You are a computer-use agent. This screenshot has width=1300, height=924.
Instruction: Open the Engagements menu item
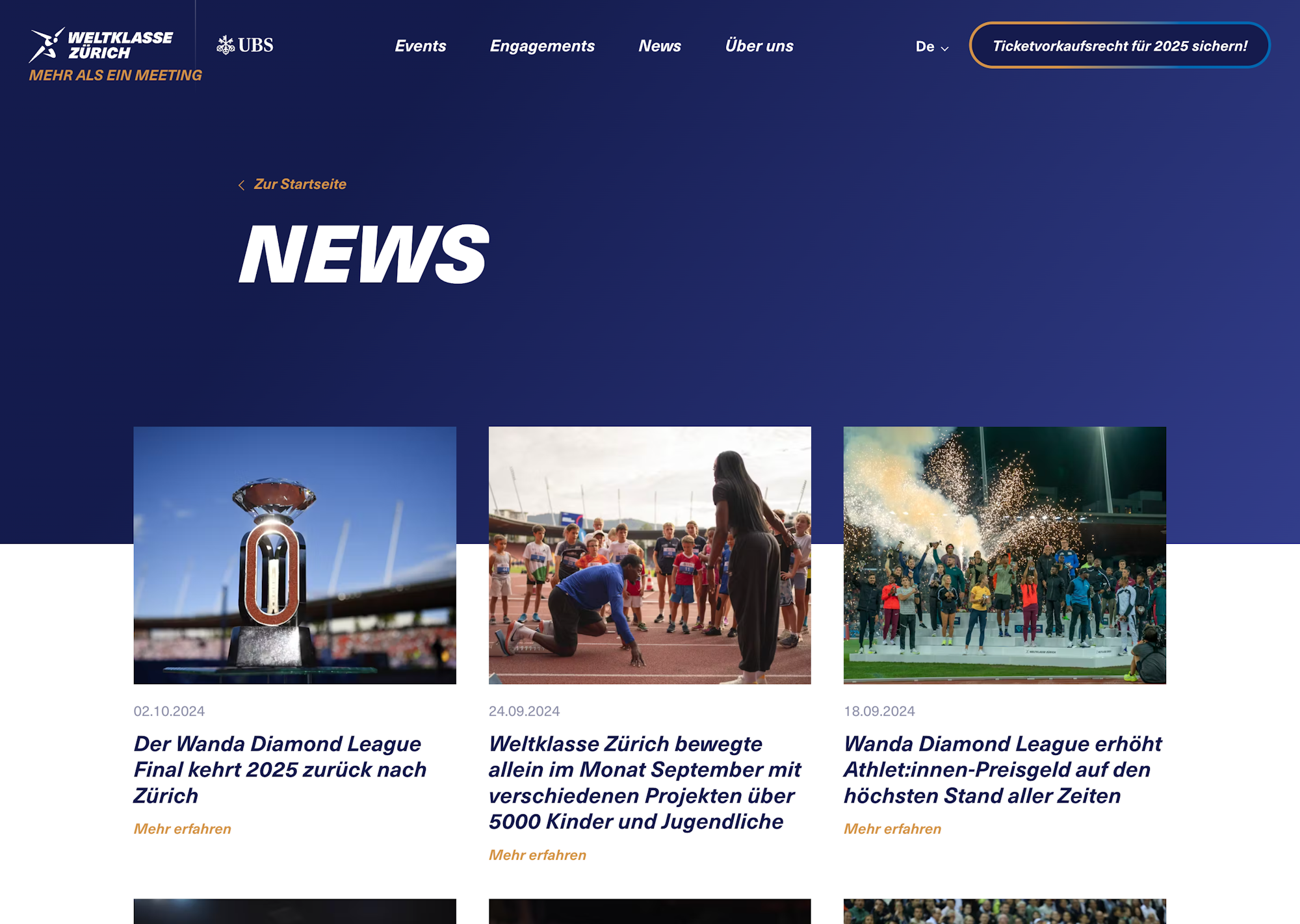pyautogui.click(x=542, y=46)
